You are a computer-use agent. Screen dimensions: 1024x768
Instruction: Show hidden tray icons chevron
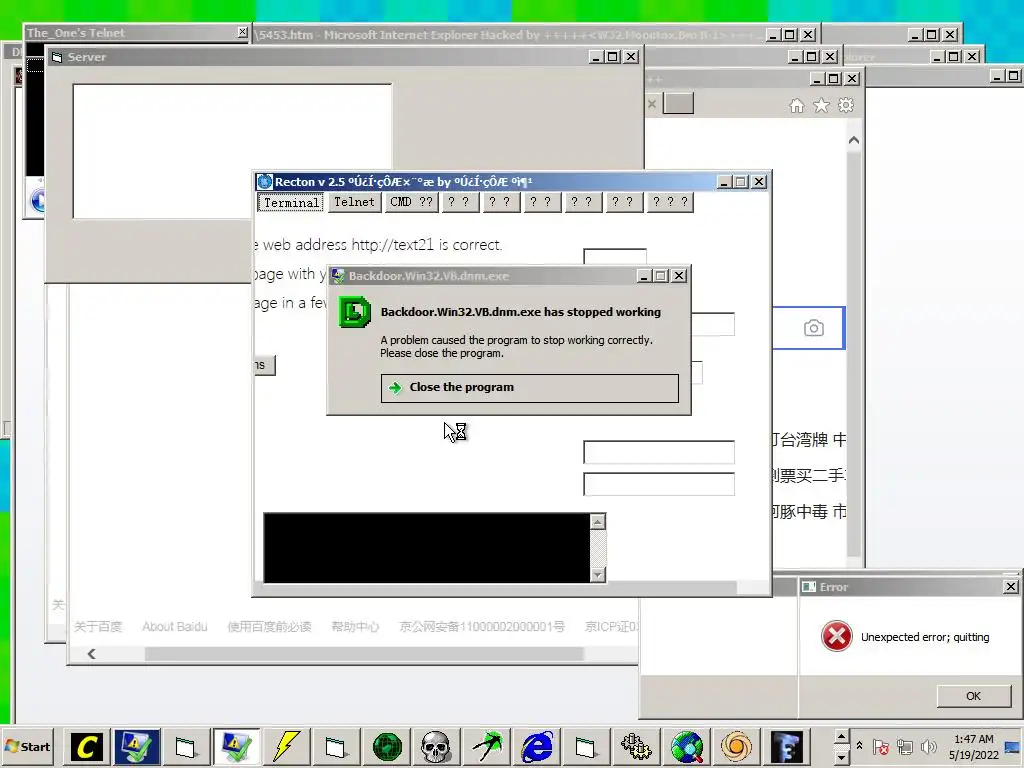[859, 745]
